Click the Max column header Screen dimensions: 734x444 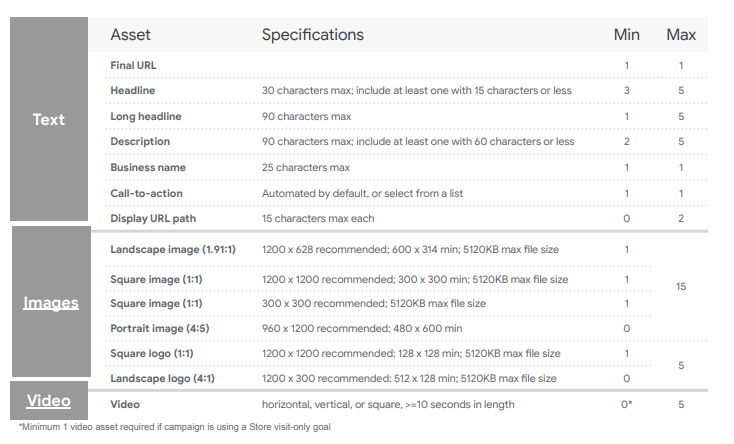click(x=681, y=35)
